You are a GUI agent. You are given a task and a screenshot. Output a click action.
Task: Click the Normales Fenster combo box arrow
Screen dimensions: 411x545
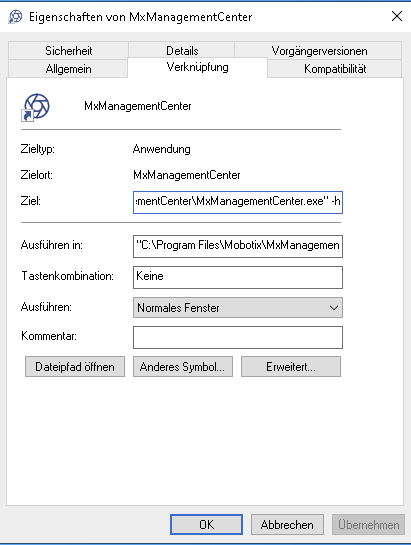[334, 308]
